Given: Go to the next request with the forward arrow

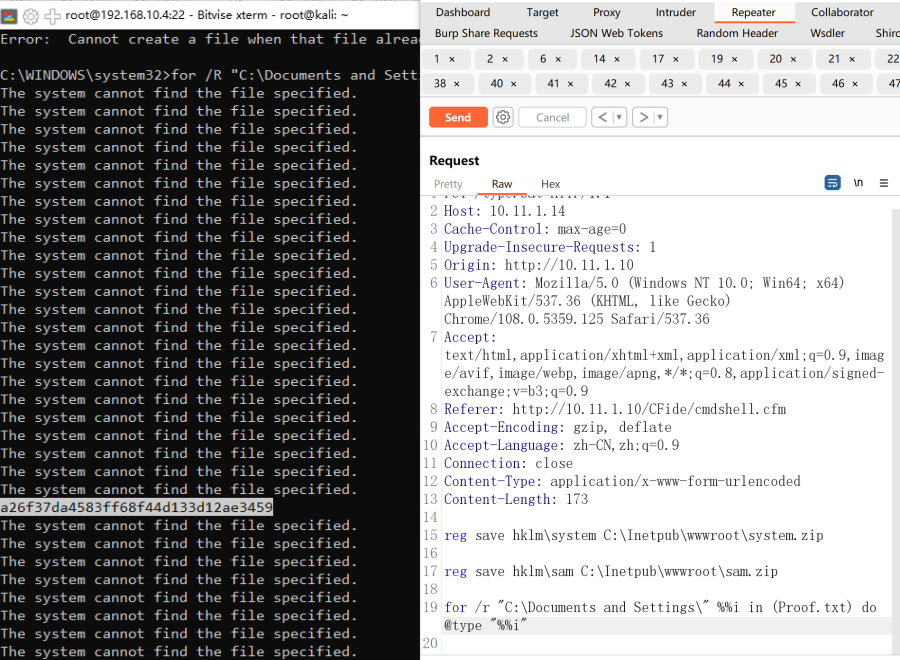Looking at the screenshot, I should pos(643,118).
